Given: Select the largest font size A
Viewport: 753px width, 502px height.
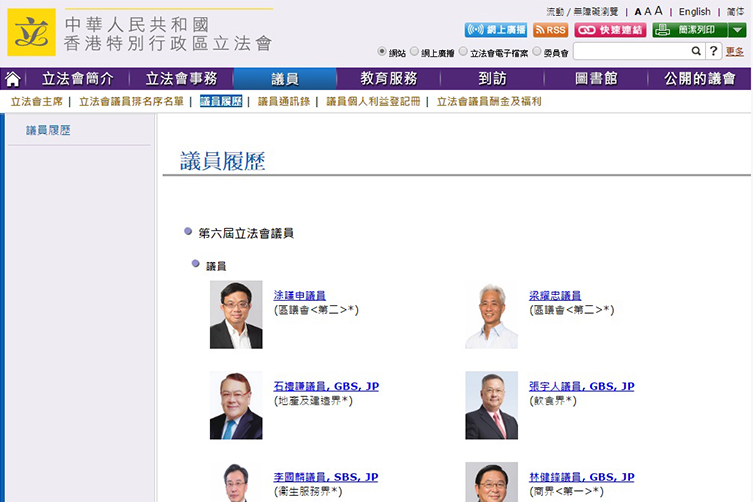Looking at the screenshot, I should tap(659, 11).
